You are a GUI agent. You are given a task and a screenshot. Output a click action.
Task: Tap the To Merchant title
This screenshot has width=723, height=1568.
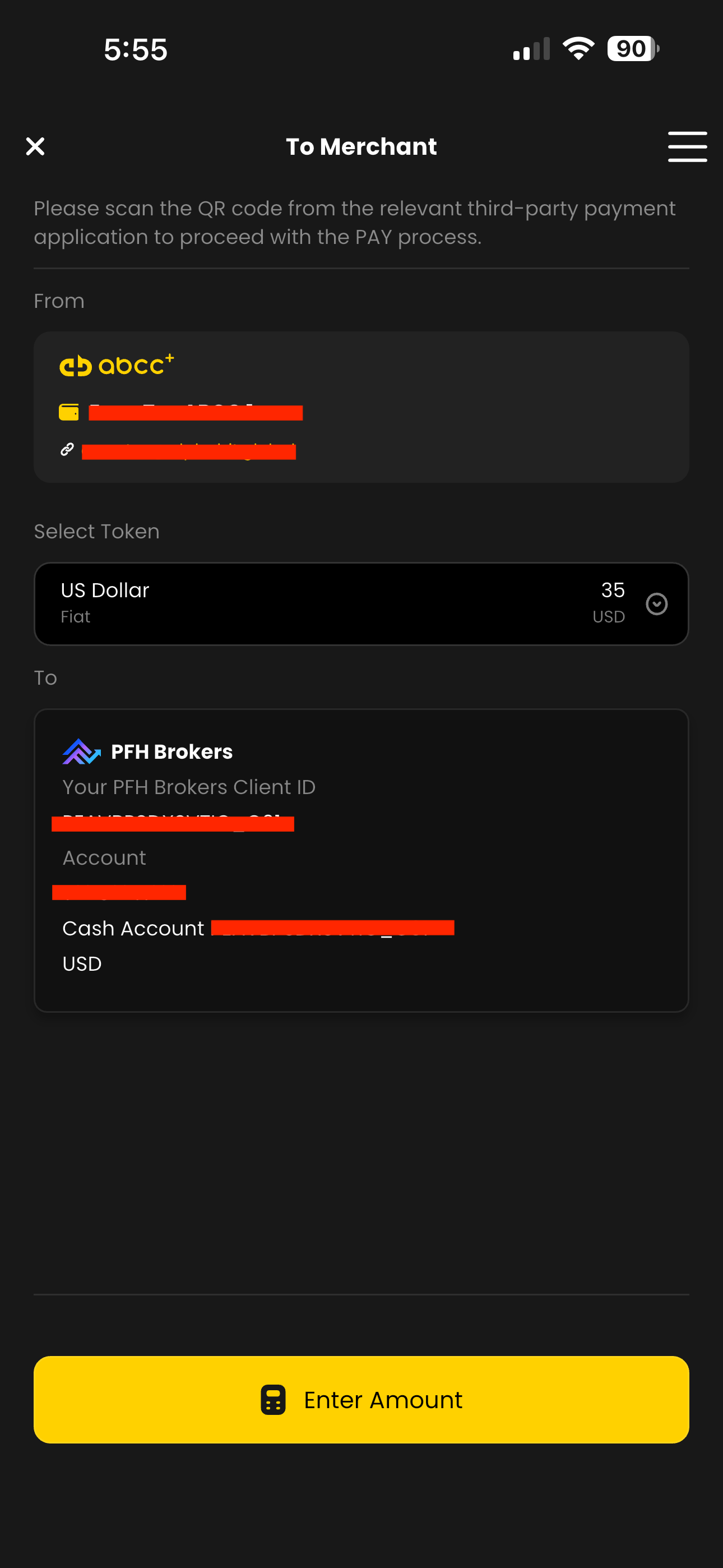point(361,147)
